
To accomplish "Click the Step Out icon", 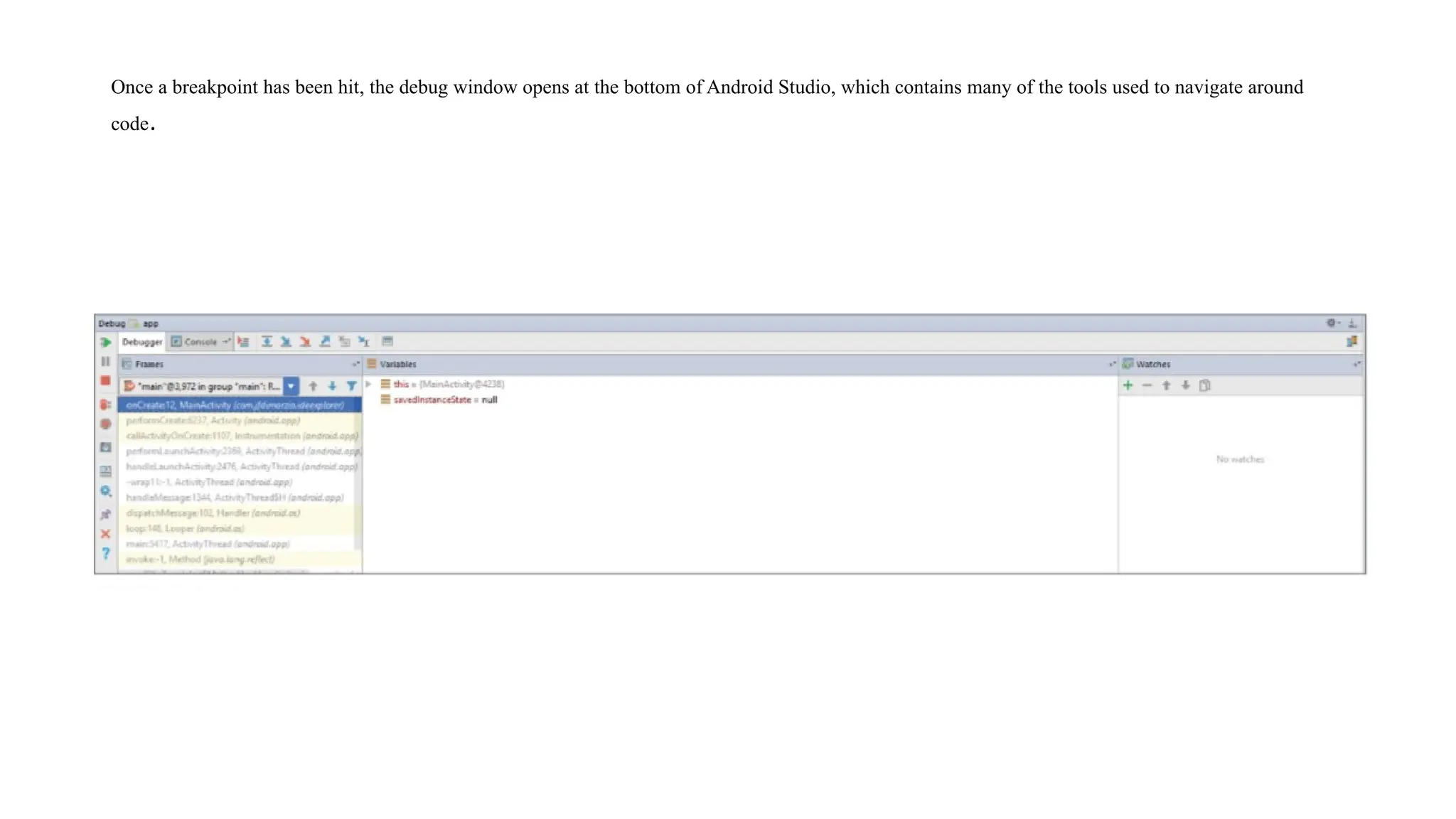I will [325, 342].
